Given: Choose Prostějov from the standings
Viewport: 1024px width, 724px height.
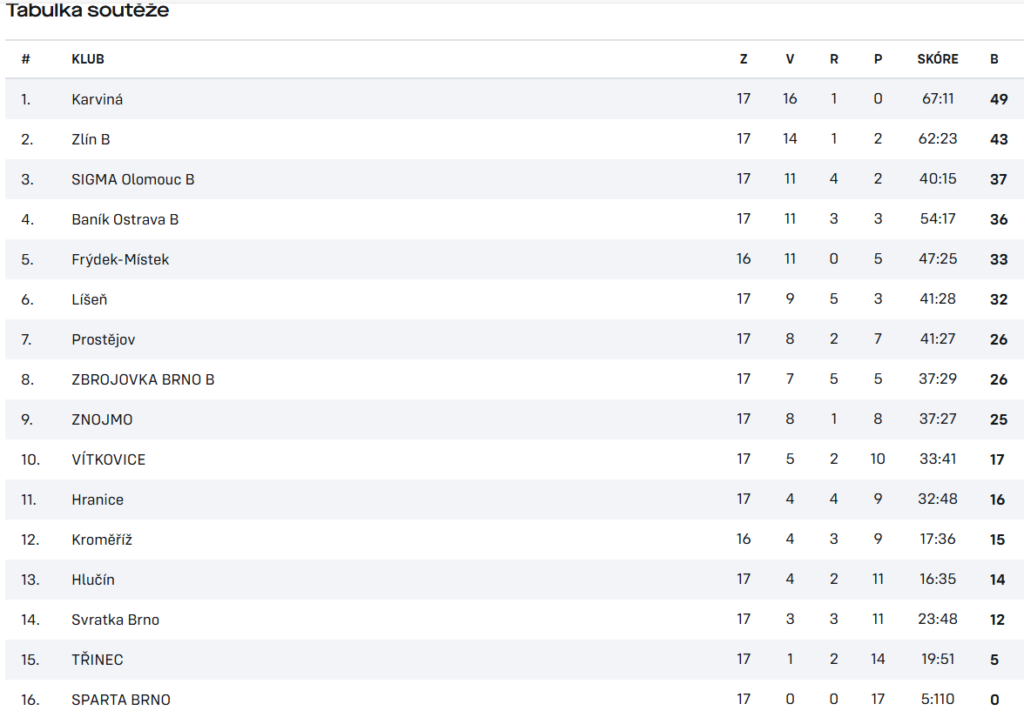Looking at the screenshot, I should click(x=103, y=339).
